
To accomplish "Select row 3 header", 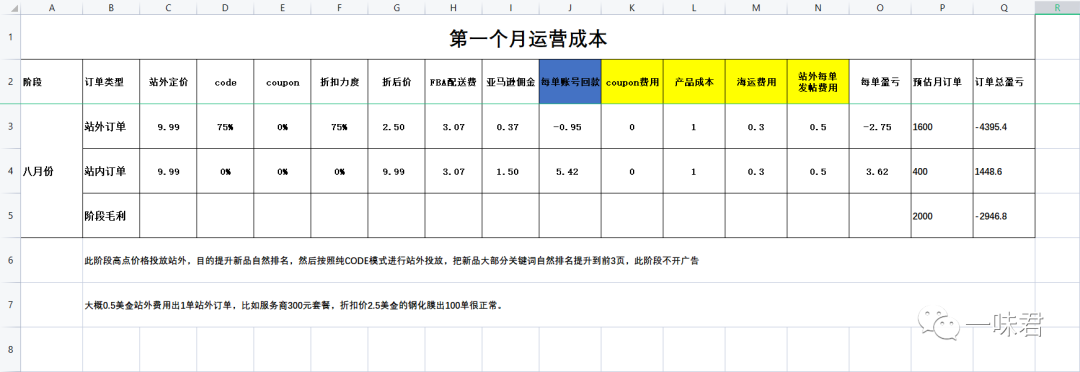I will tap(10, 127).
